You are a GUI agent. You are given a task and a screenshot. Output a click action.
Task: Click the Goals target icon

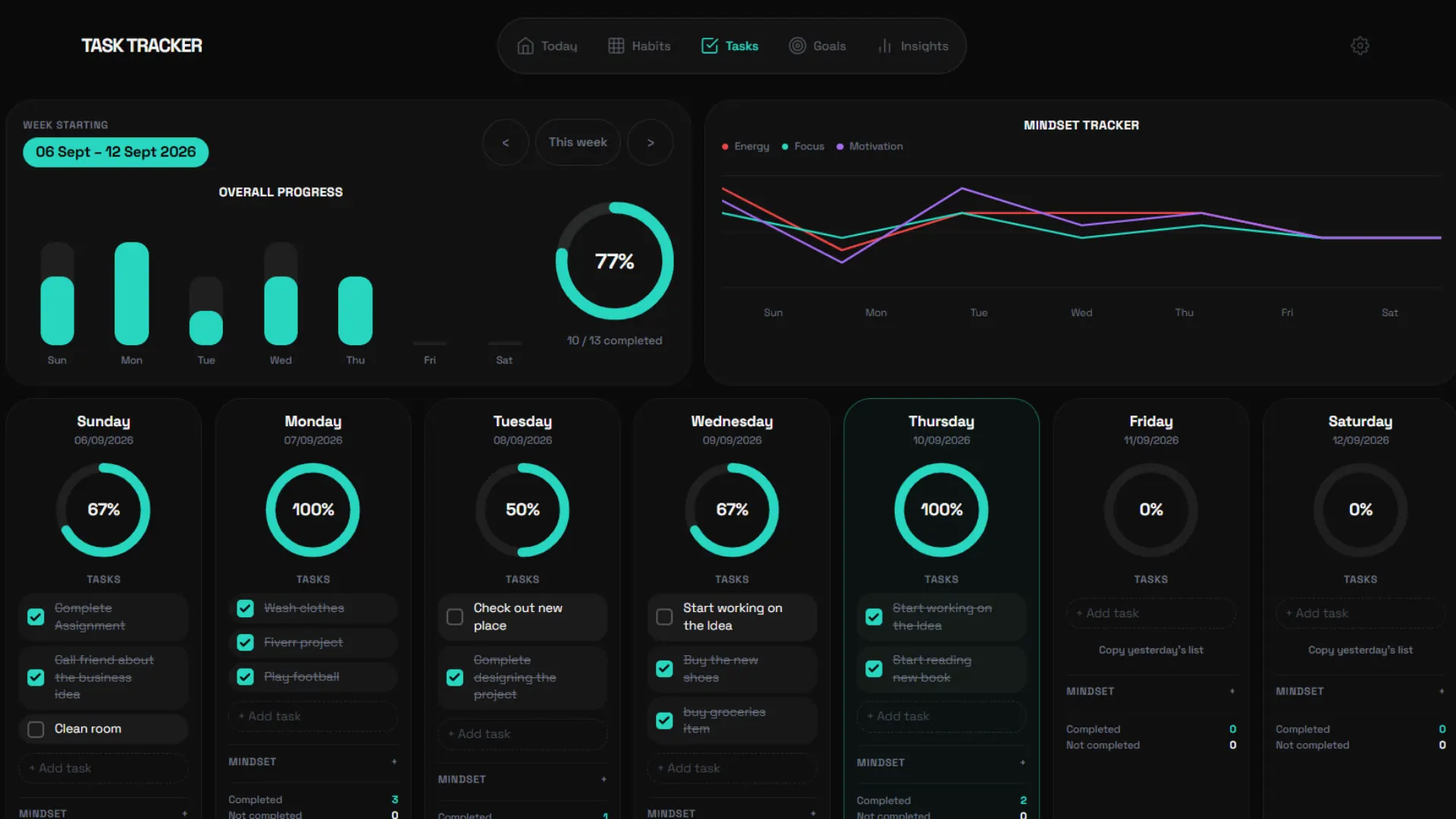[x=797, y=46]
